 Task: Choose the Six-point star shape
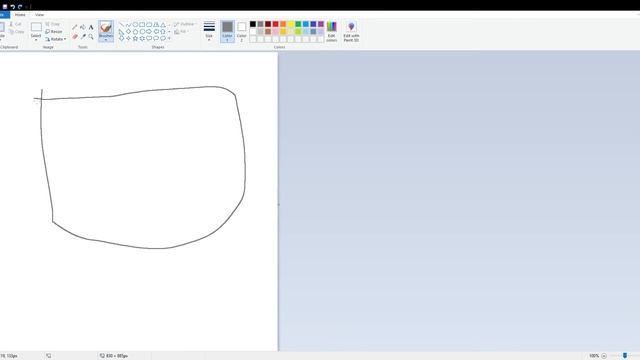142,38
